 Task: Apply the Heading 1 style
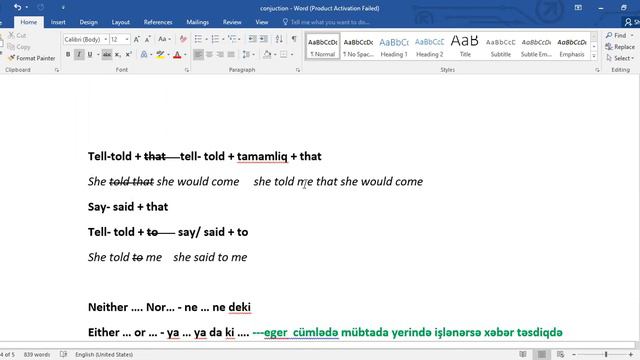[394, 47]
